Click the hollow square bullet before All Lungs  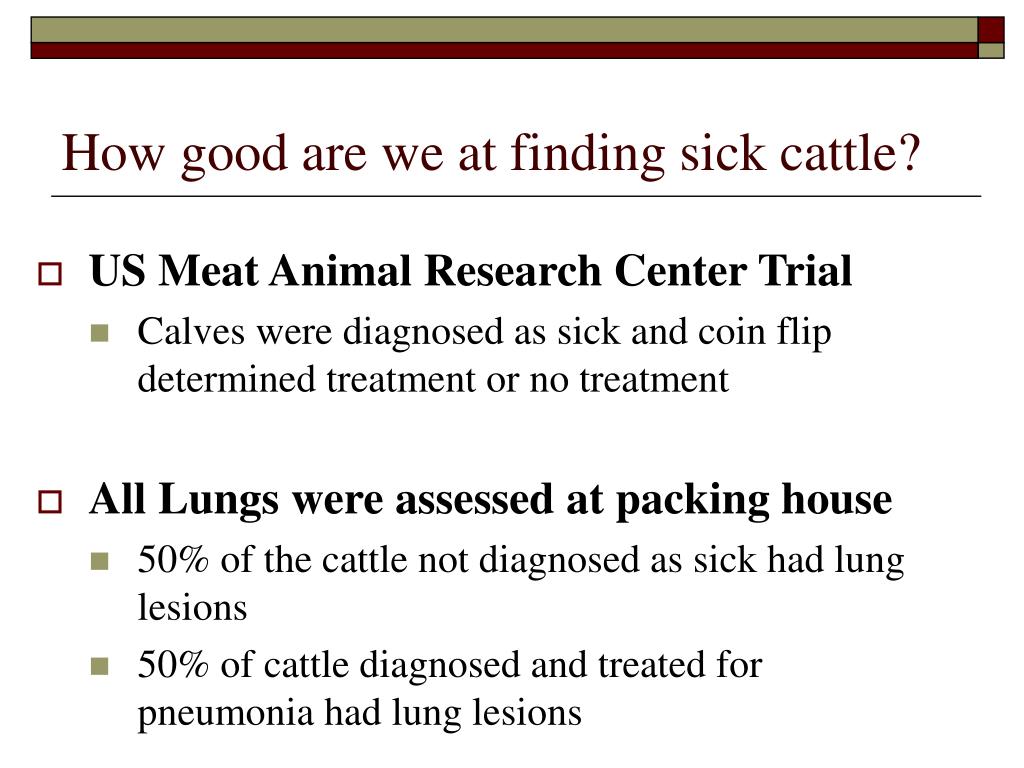tap(50, 502)
